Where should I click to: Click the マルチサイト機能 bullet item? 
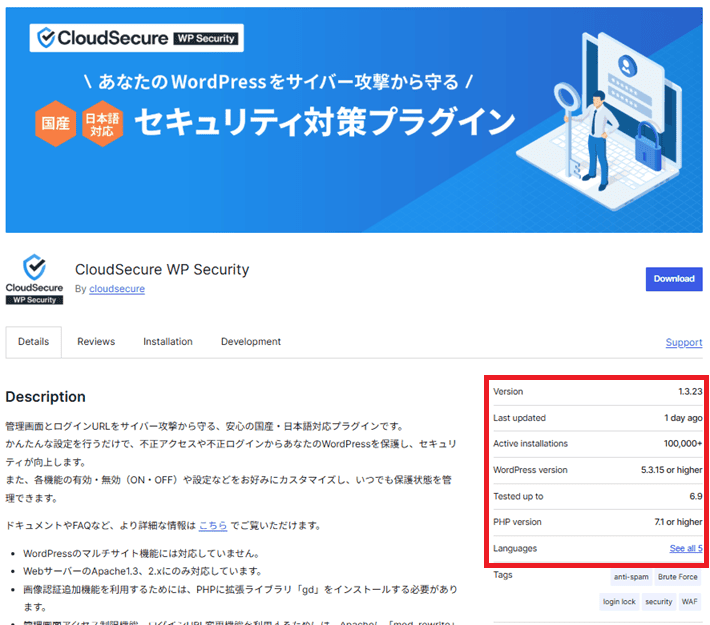point(142,553)
